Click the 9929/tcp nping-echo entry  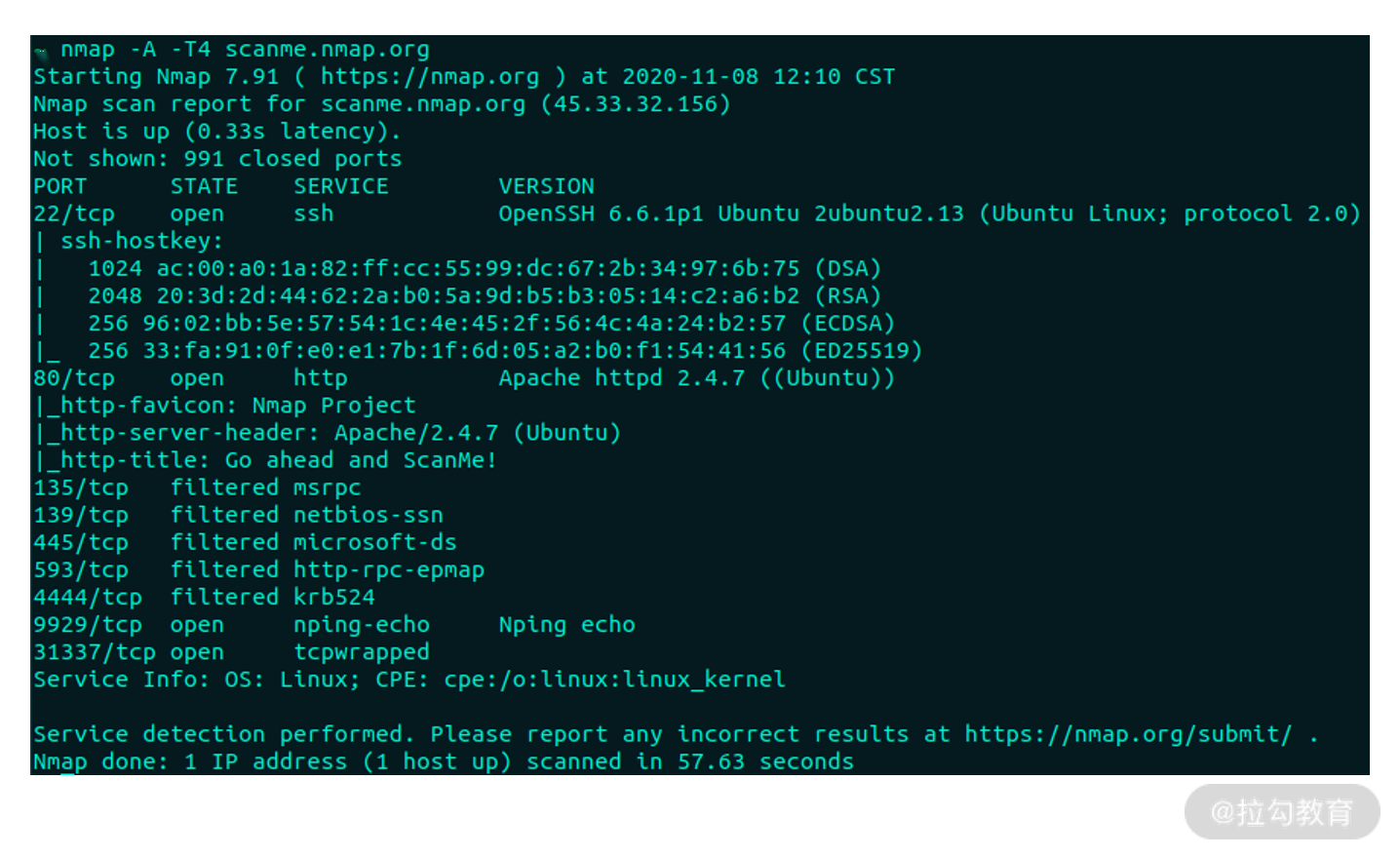(x=334, y=625)
